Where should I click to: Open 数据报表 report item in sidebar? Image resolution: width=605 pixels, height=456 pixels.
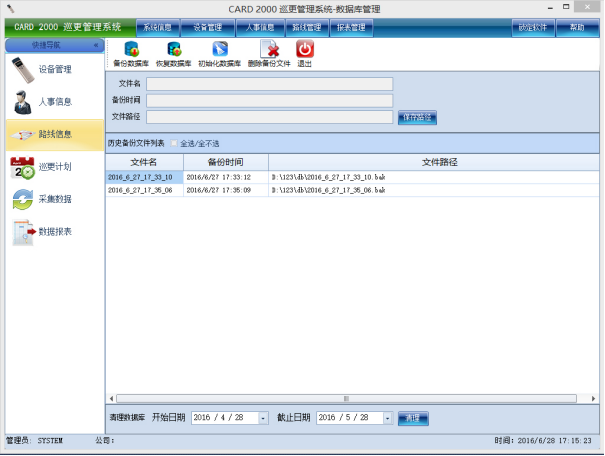tap(55, 231)
